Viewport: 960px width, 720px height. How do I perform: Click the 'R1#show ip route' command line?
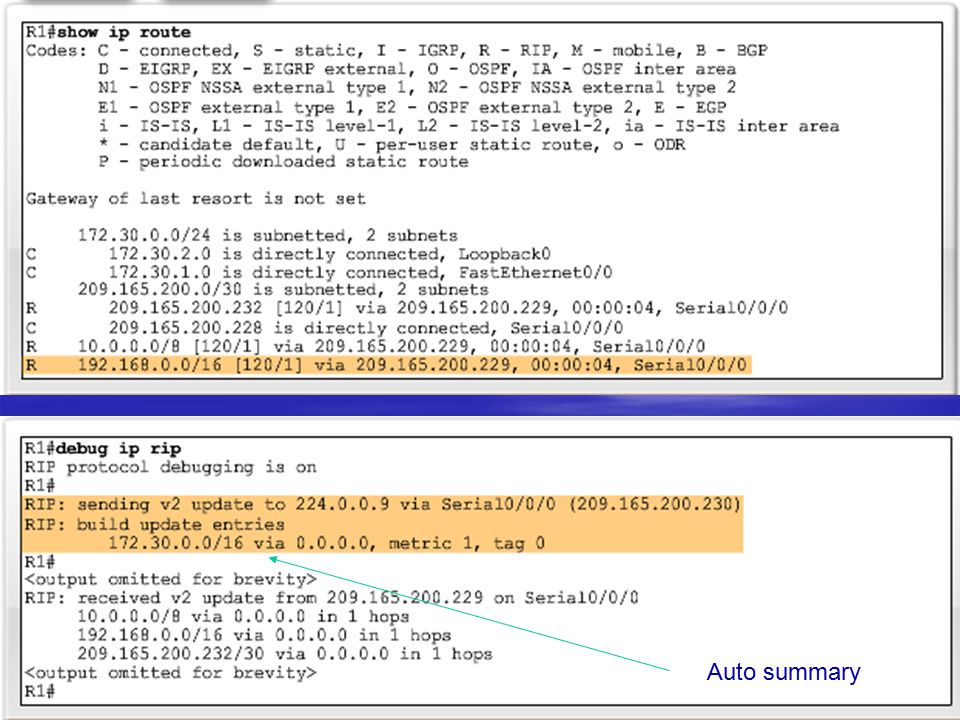(108, 32)
